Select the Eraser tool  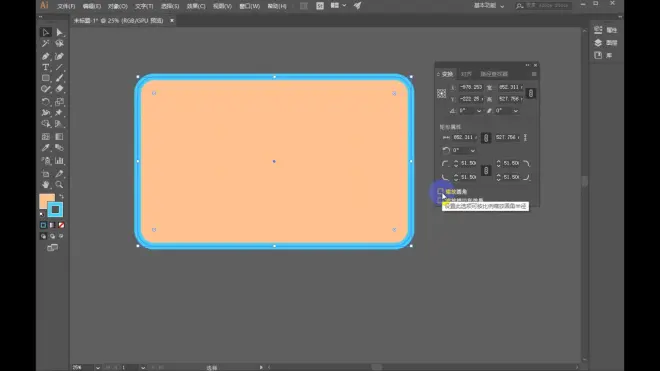59,89
